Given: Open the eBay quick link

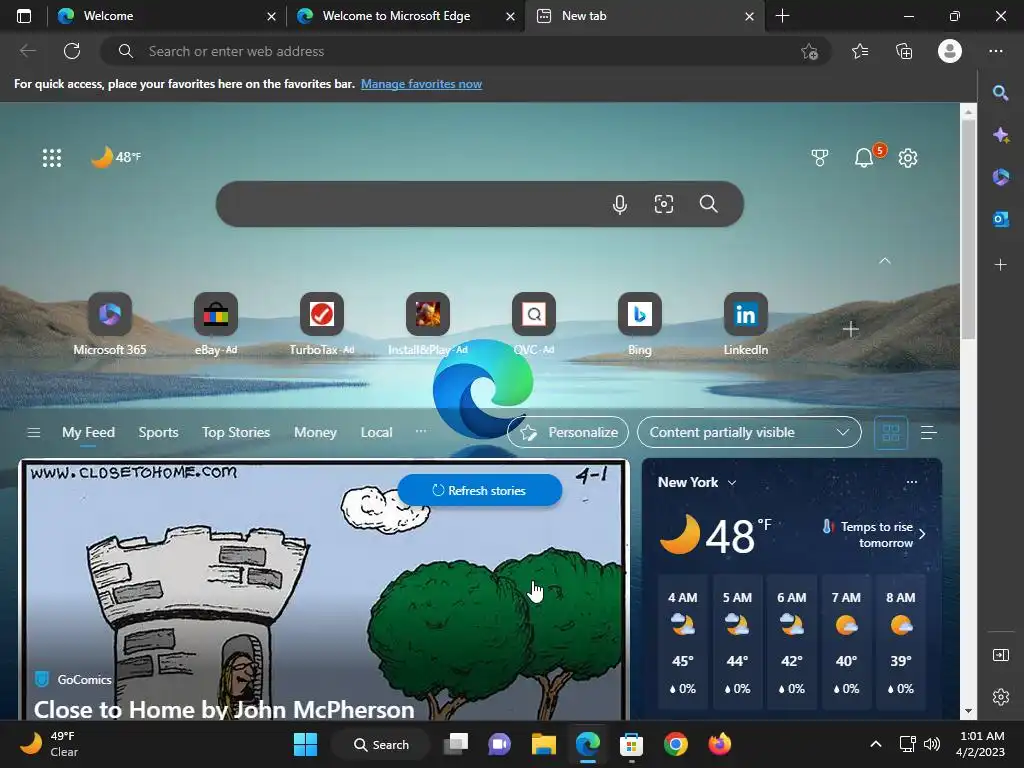Looking at the screenshot, I should 216,325.
